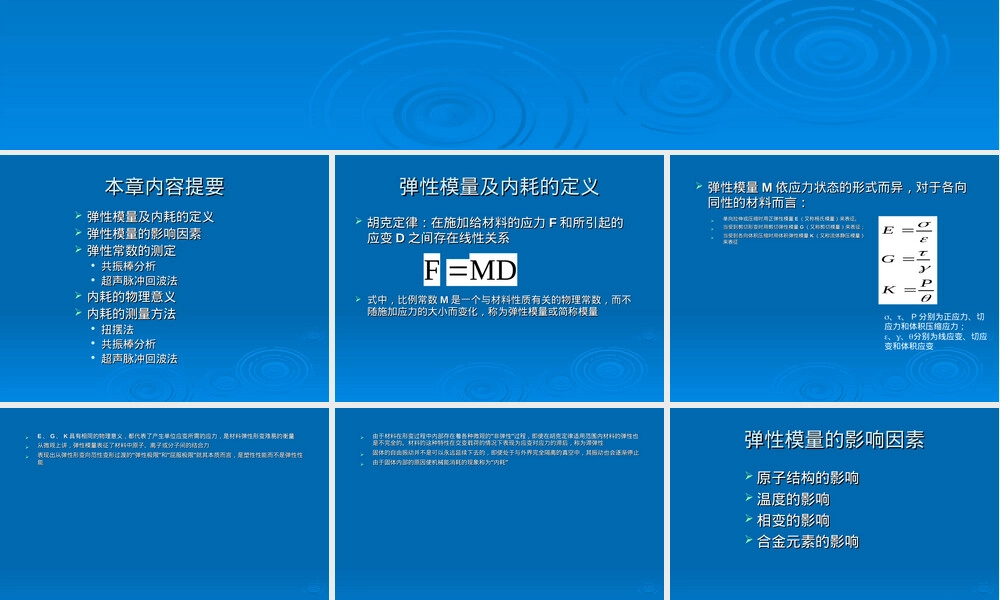Click the line E、G、K具有相同的物理意义
The width and height of the screenshot is (1000, 600).
pos(166,436)
